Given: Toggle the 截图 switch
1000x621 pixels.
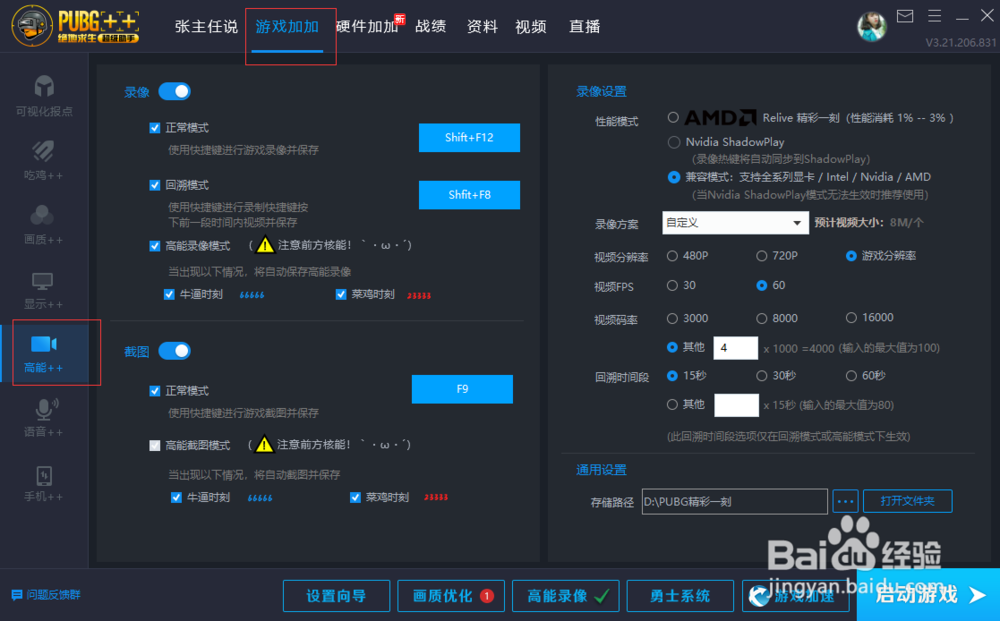Looking at the screenshot, I should click(x=175, y=351).
